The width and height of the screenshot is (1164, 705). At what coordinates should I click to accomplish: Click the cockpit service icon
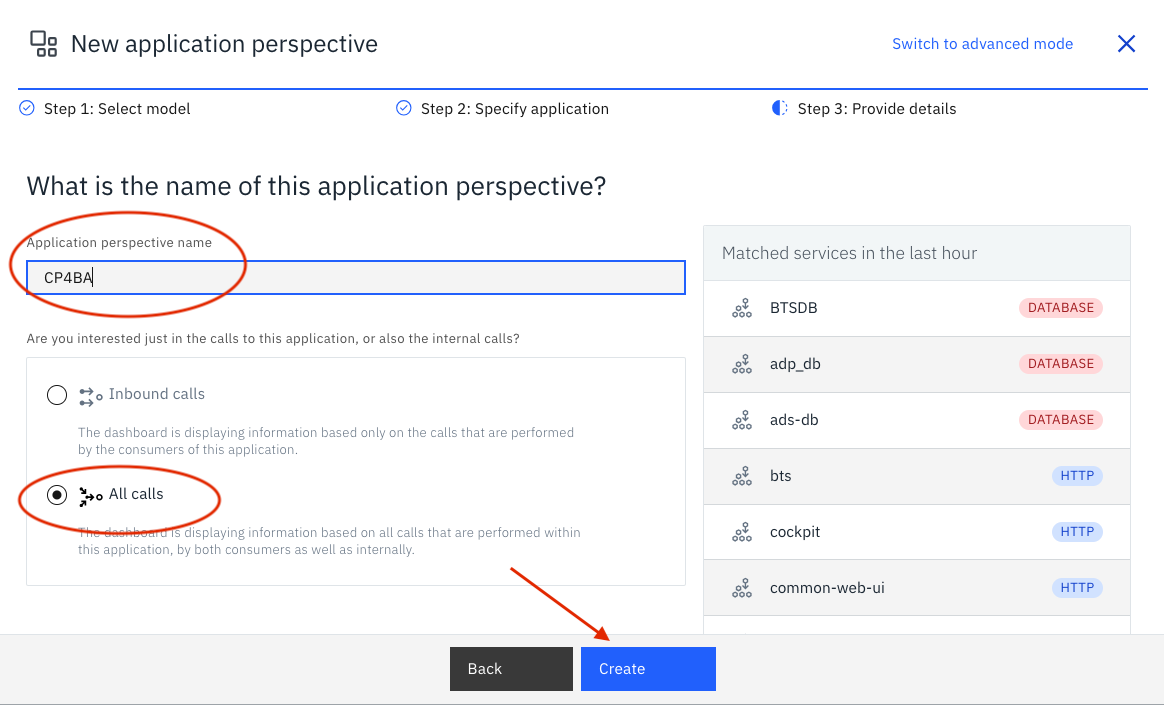point(742,532)
